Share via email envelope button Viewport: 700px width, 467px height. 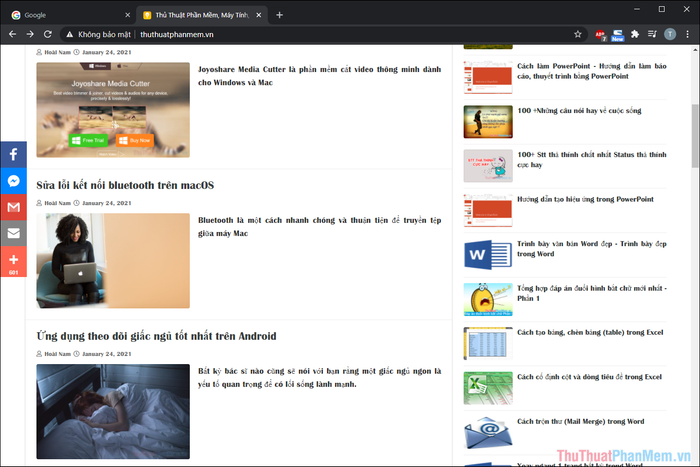pyautogui.click(x=13, y=233)
